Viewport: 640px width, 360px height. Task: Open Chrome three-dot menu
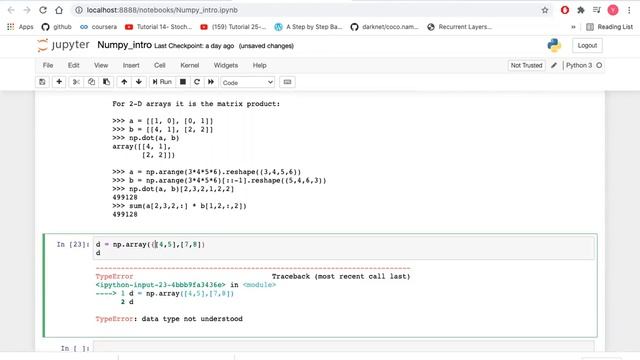(629, 10)
